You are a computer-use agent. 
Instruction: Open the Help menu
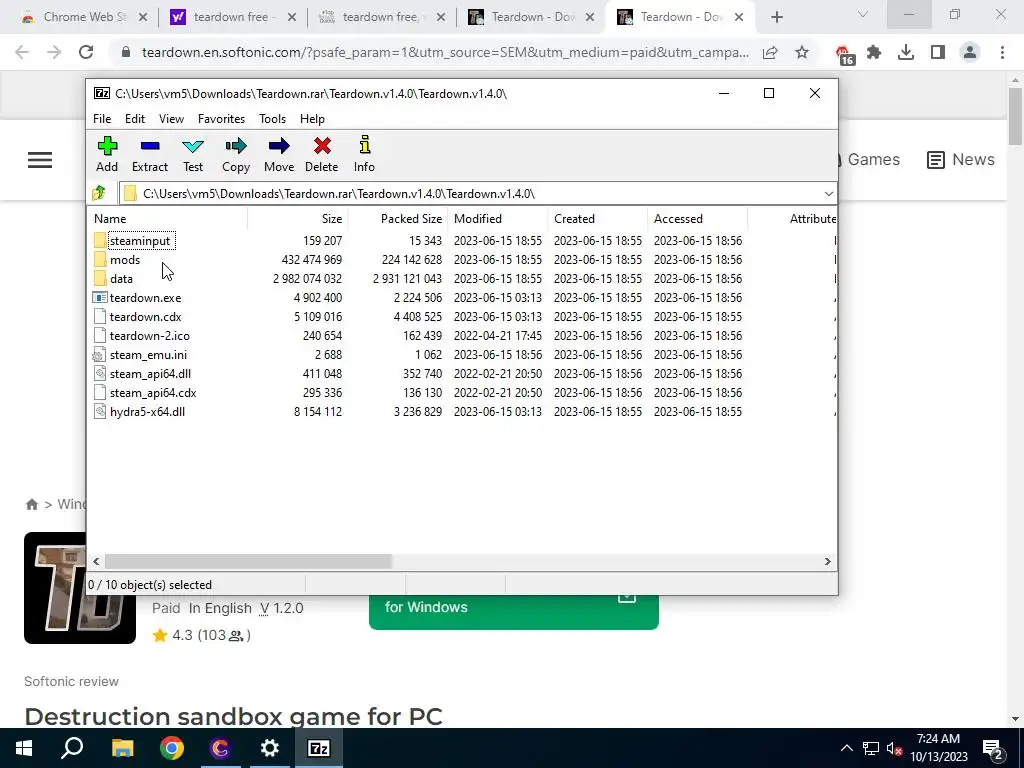tap(312, 119)
